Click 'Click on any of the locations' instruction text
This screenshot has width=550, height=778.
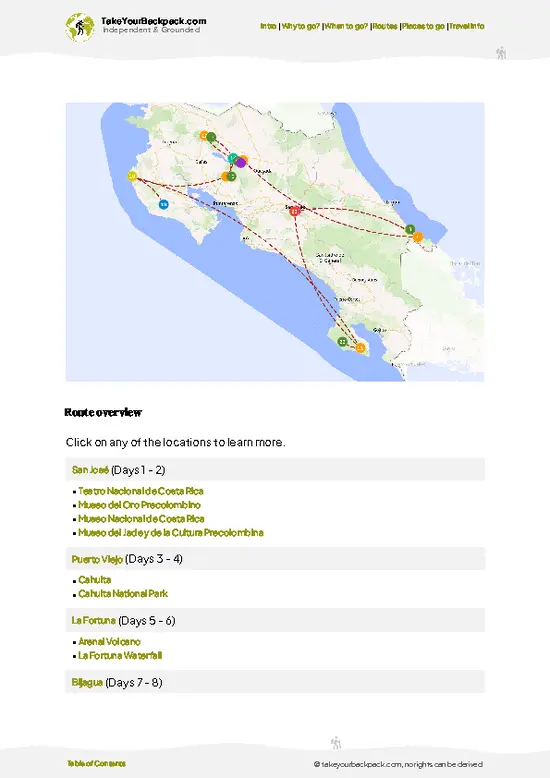pyautogui.click(x=175, y=443)
